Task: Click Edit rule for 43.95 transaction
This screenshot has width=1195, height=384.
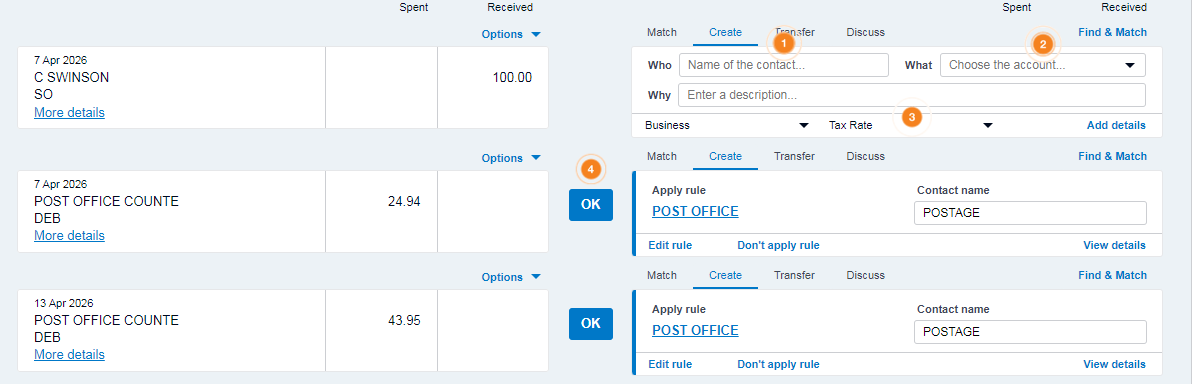Action: [670, 364]
